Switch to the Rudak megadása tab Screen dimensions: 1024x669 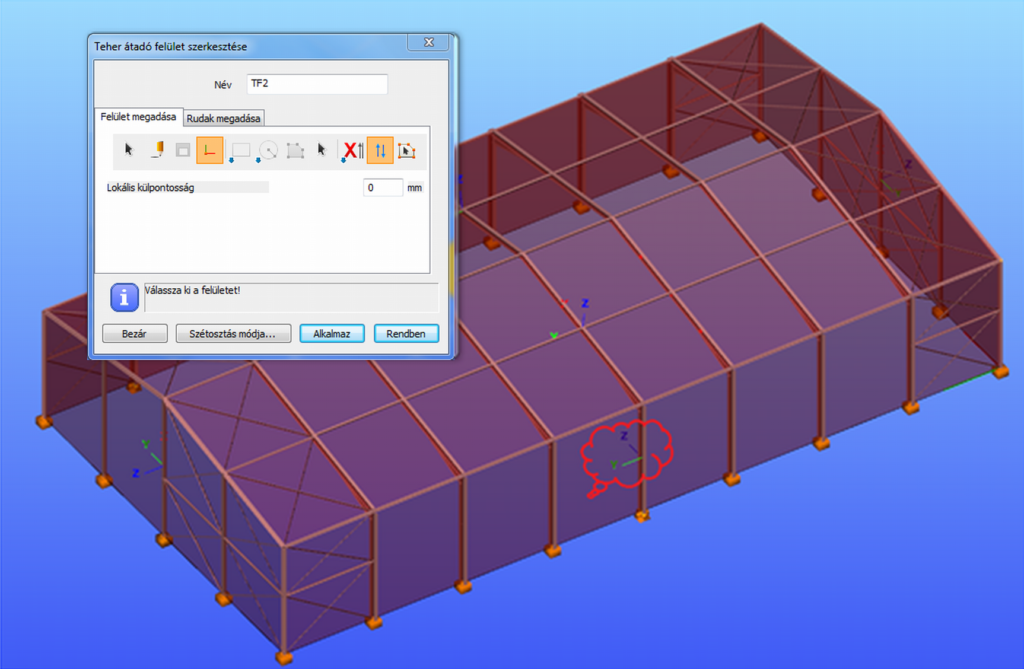click(223, 118)
